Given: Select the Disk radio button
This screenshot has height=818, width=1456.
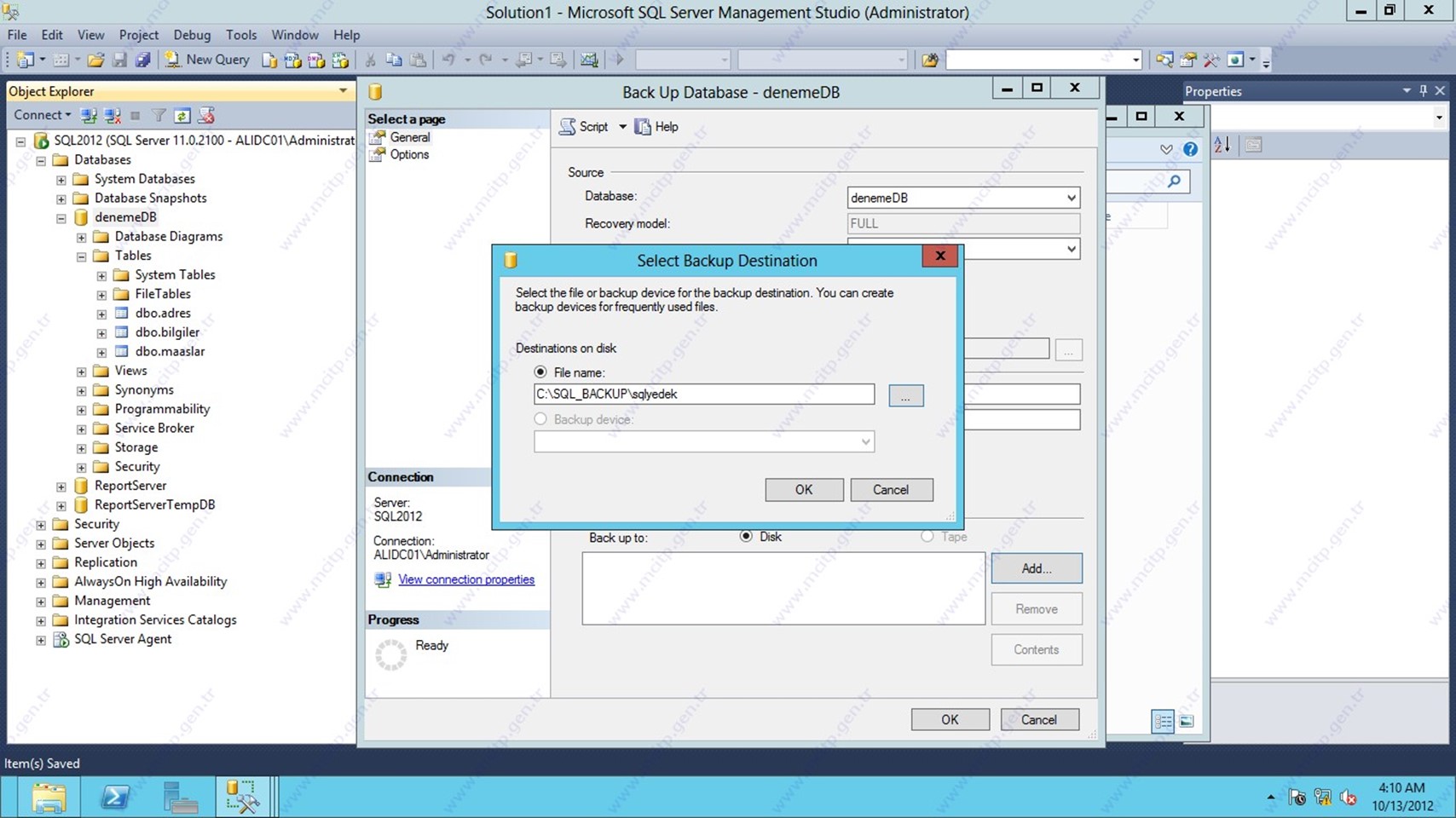Looking at the screenshot, I should (746, 537).
